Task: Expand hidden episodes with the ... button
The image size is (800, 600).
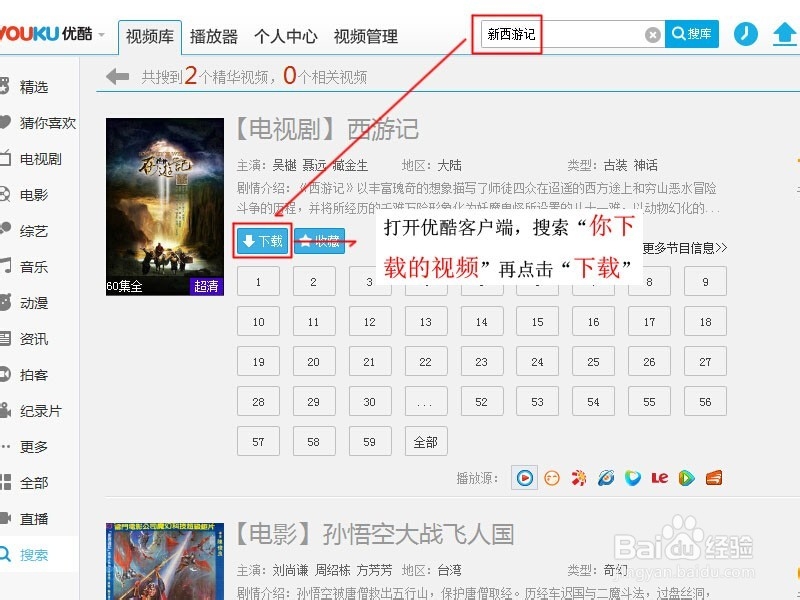Action: click(426, 402)
